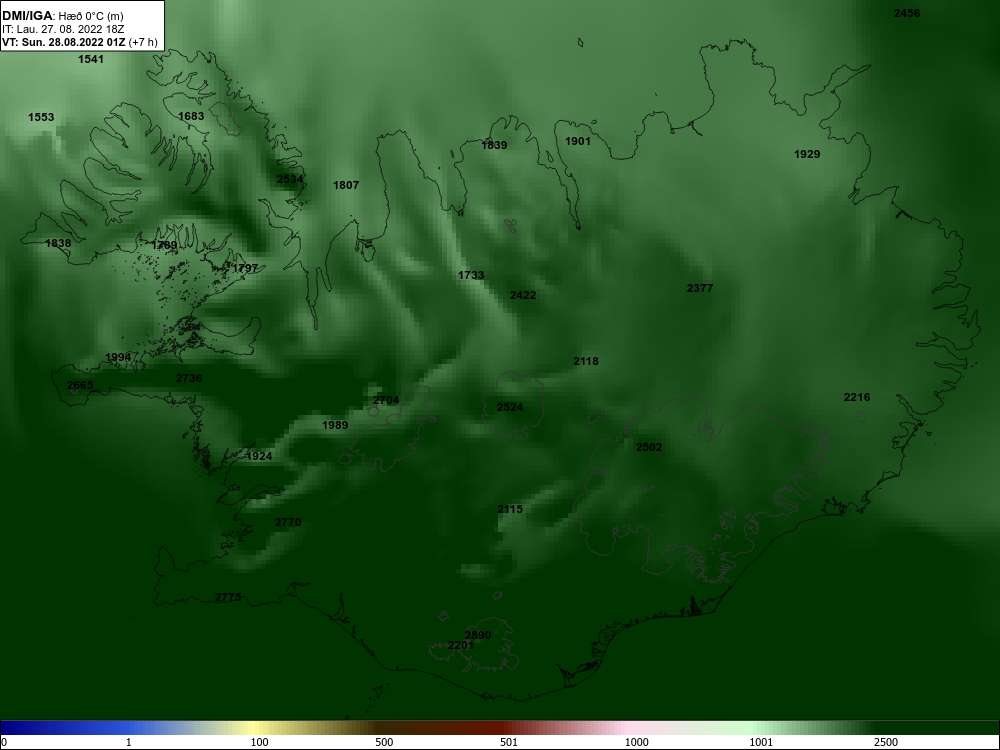Click the map value 2115

coord(510,509)
